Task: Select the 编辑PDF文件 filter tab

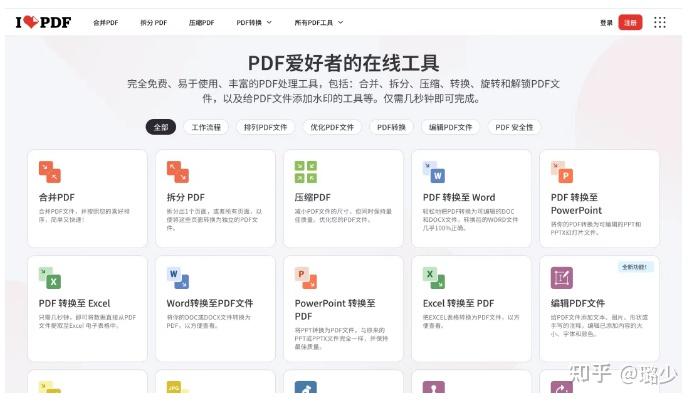Action: (451, 127)
